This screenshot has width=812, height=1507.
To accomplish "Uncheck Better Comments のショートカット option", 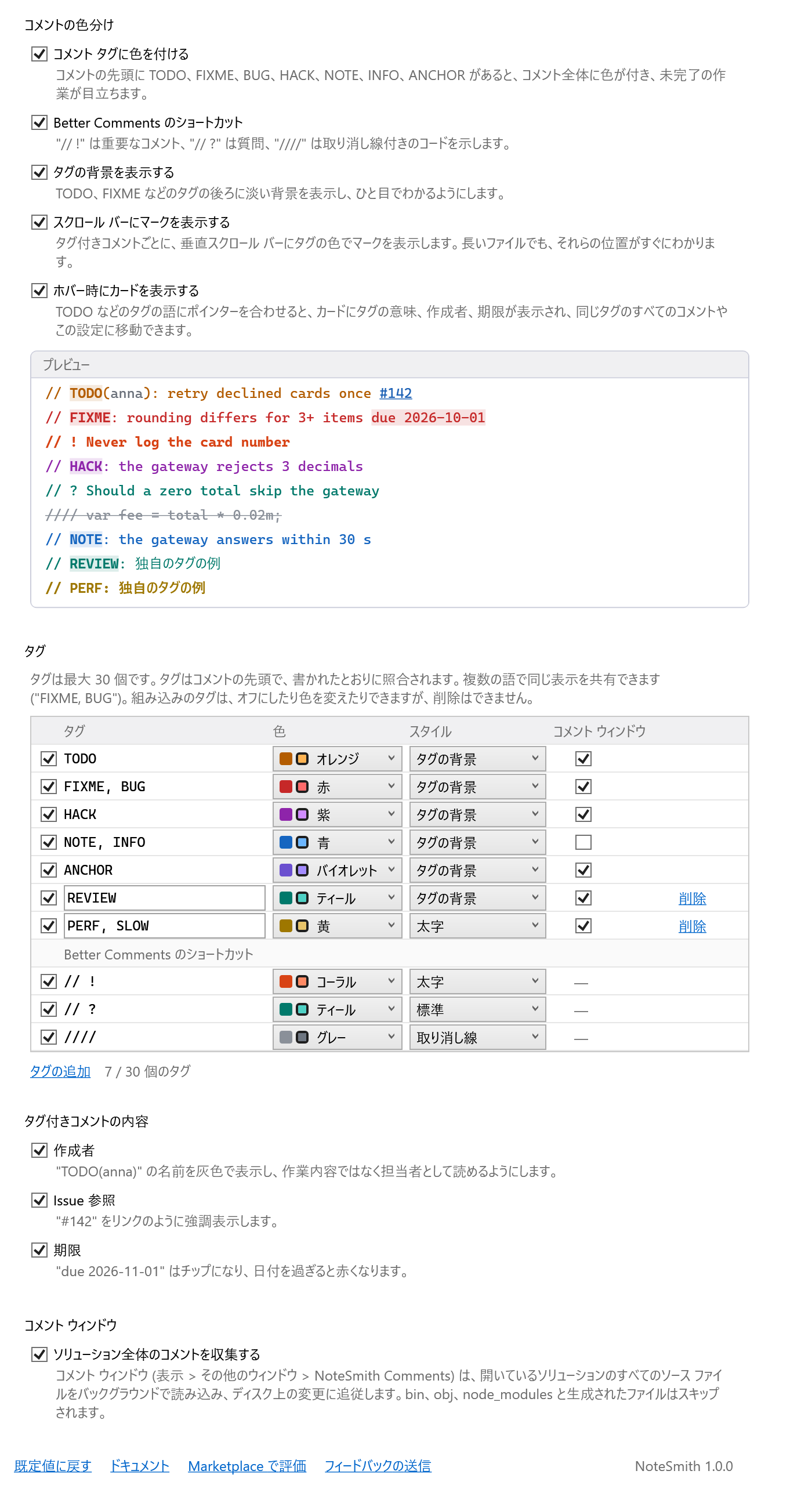I will click(39, 122).
